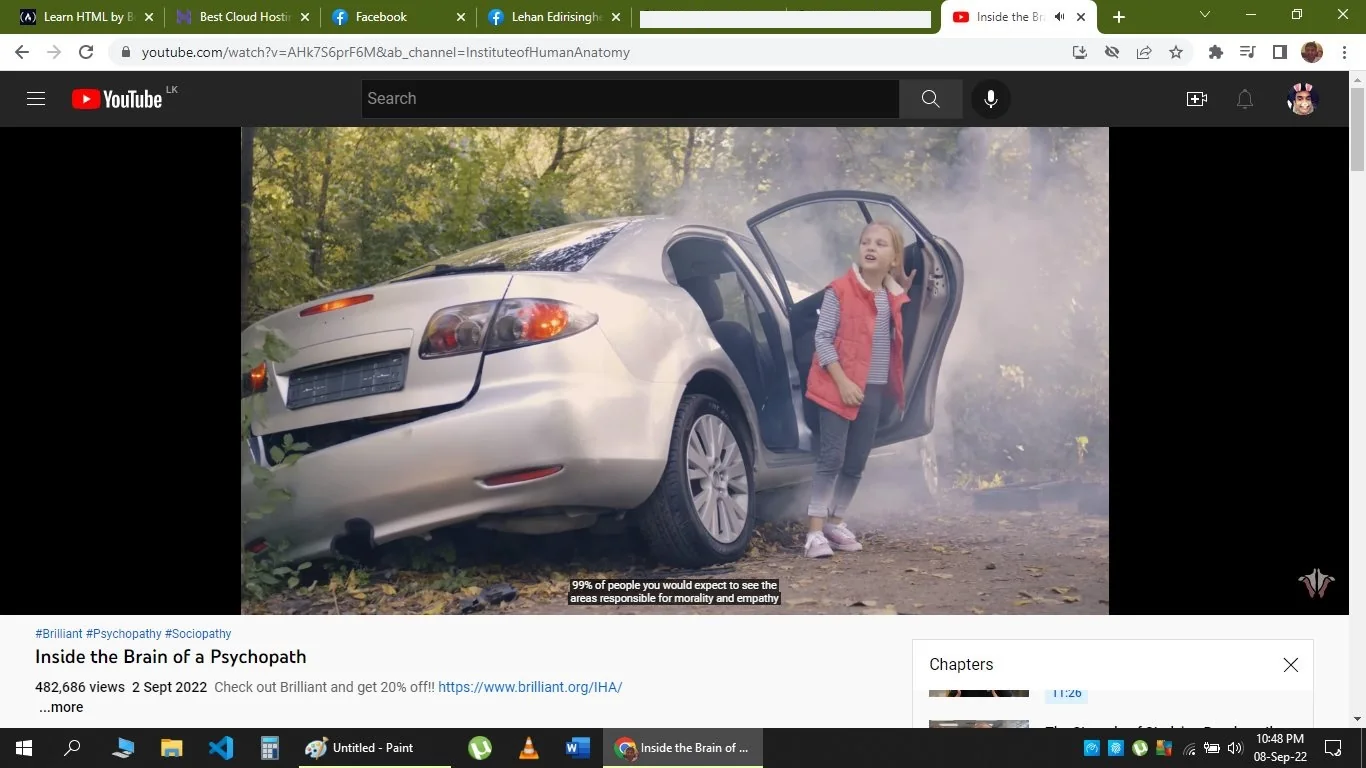
Task: Open VLC media player from taskbar
Action: [529, 748]
